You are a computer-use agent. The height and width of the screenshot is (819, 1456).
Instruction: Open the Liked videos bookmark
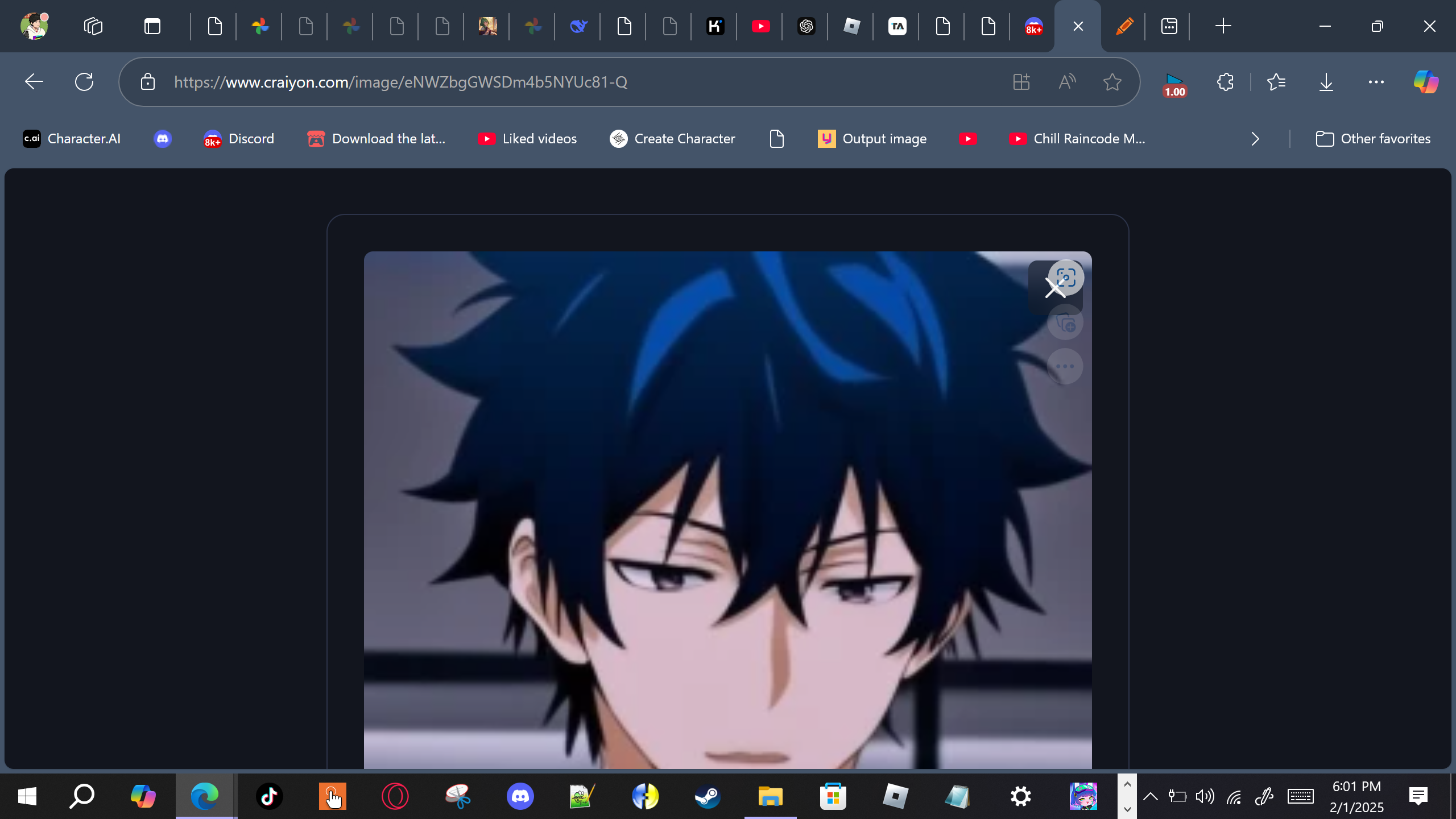point(527,139)
